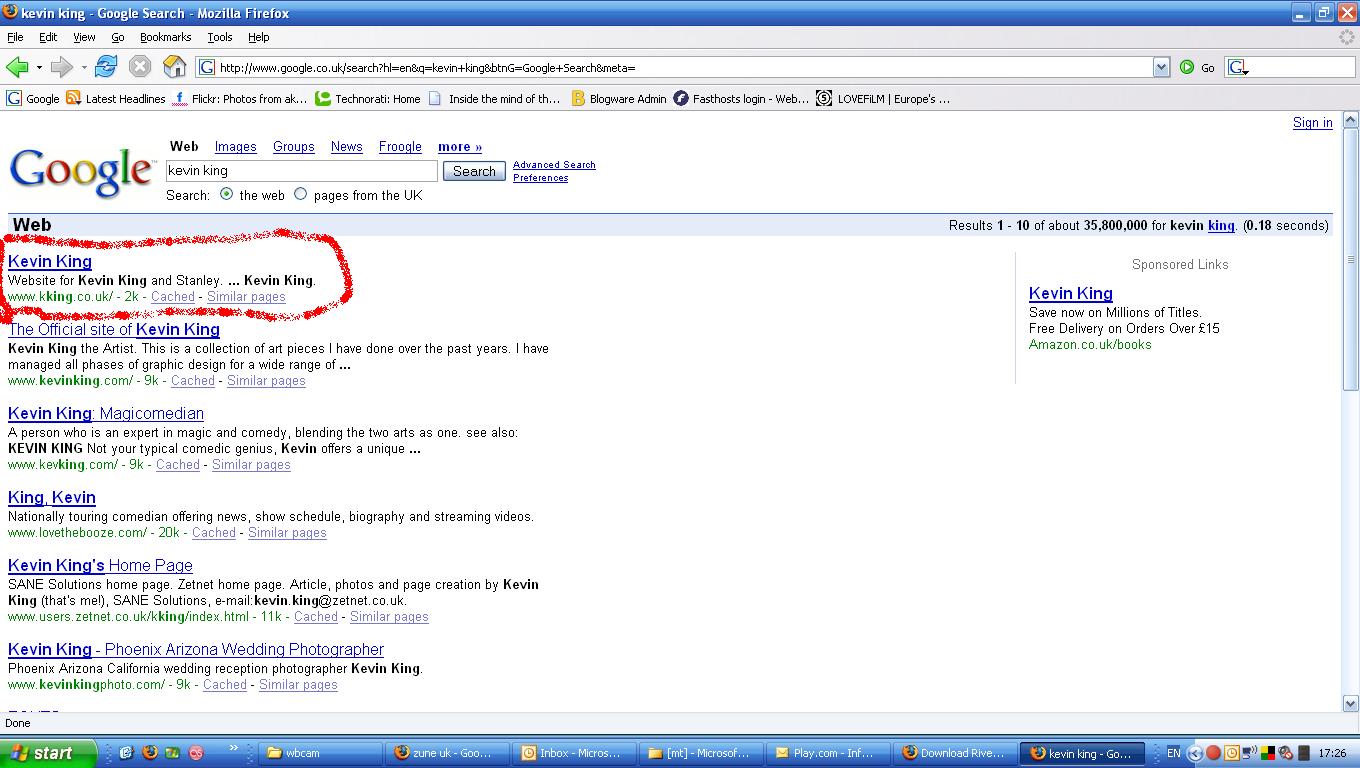Open Technorati: Home bookmark

point(368,99)
